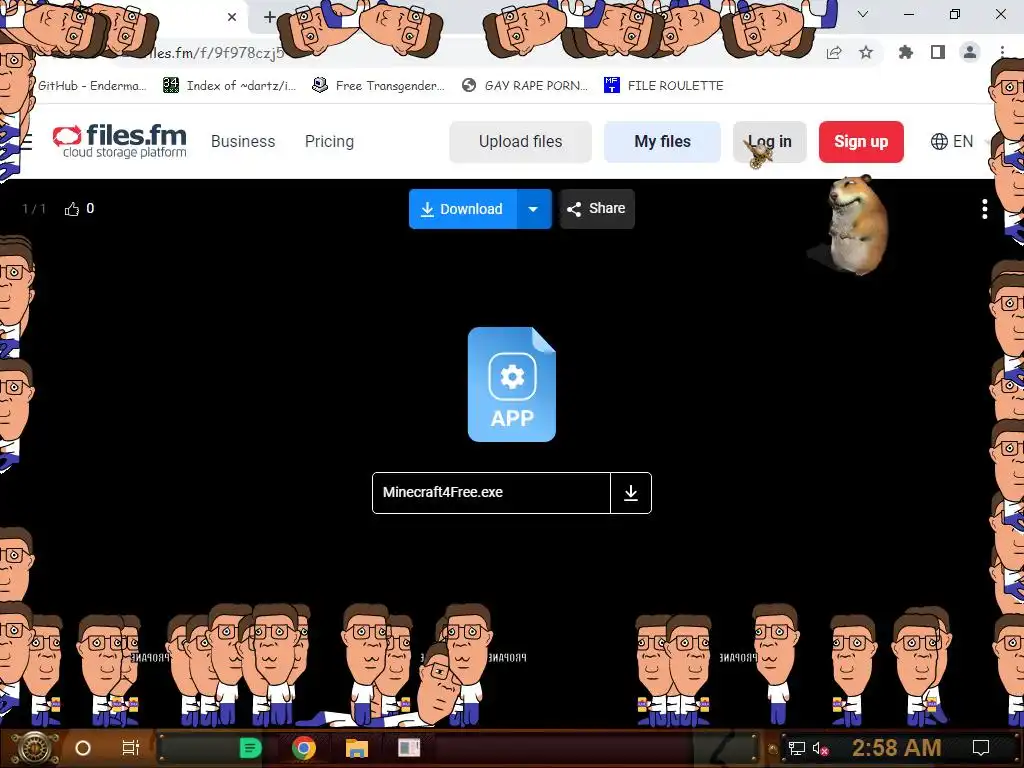Open the Index of ~dartz bookmark
The width and height of the screenshot is (1024, 768).
229,86
